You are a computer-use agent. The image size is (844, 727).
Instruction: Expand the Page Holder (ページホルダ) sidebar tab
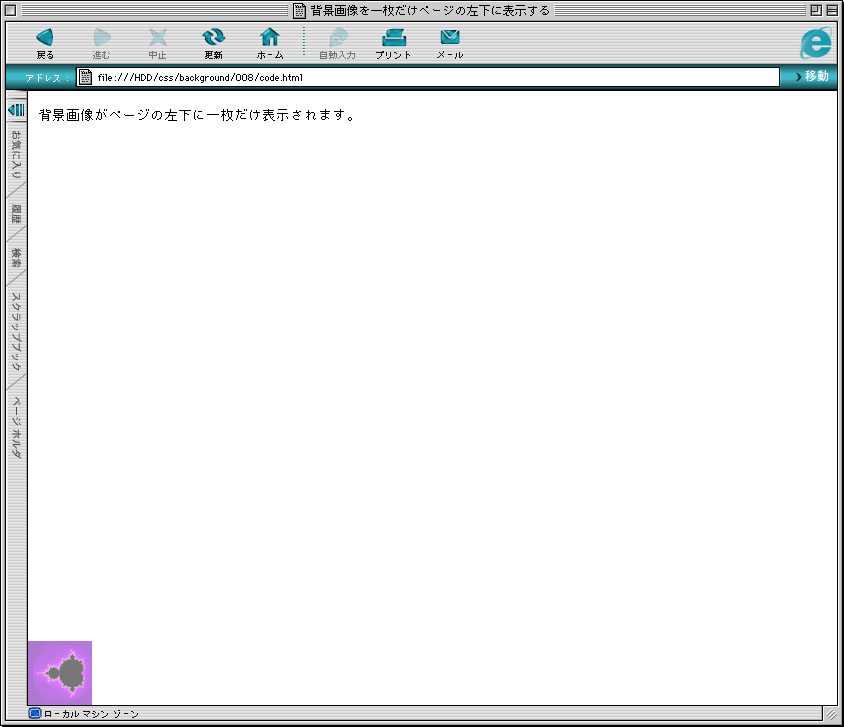16,428
